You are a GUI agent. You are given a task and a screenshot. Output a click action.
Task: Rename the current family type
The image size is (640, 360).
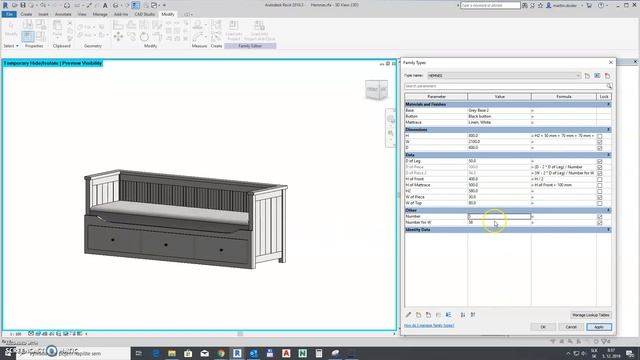click(x=597, y=76)
